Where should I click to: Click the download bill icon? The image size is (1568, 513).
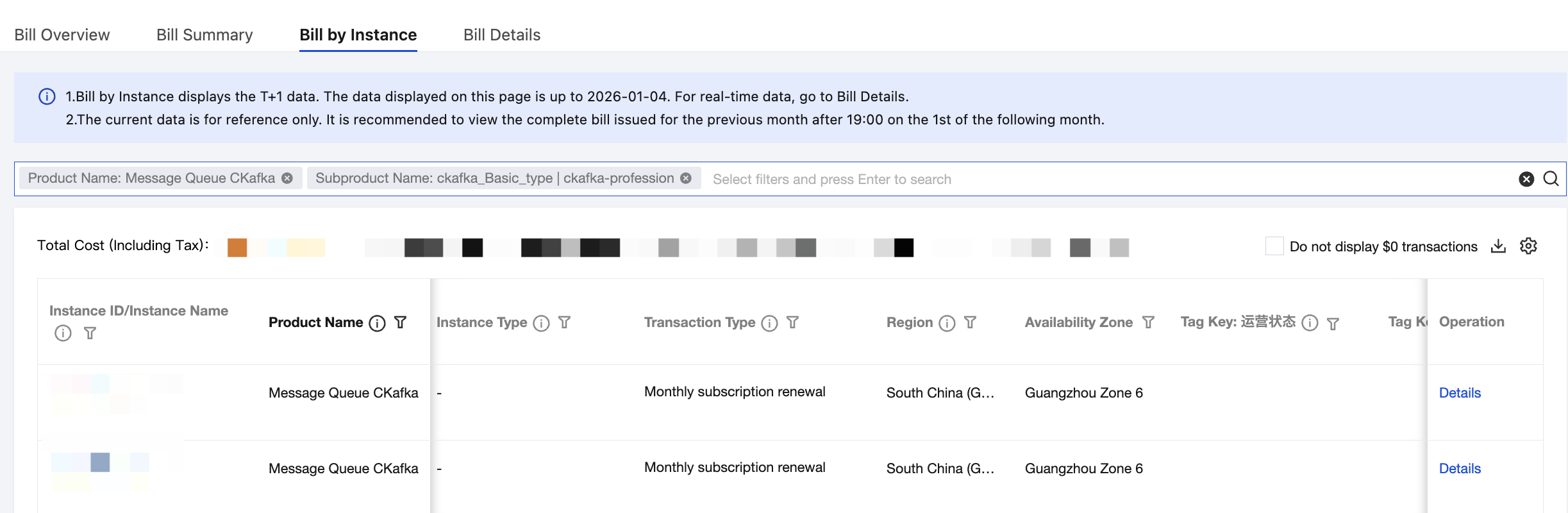pos(1498,246)
